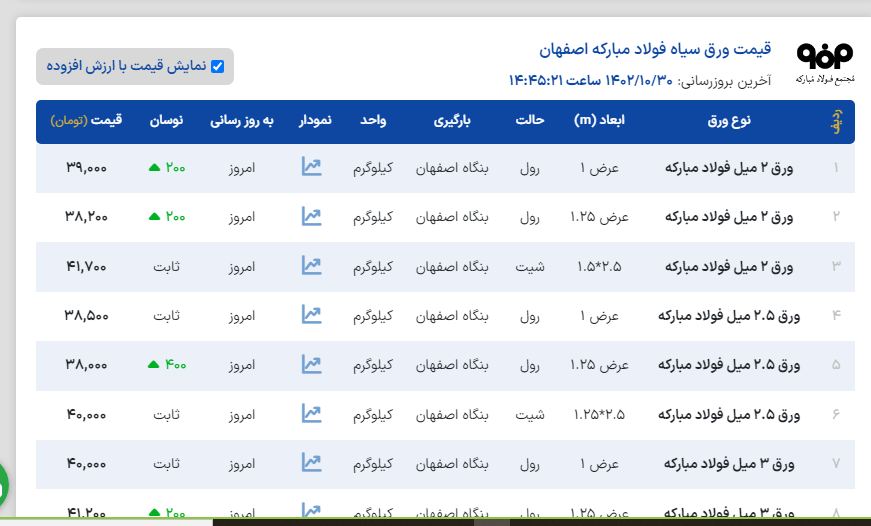
Task: Click the نوسان column header
Action: [x=166, y=121]
